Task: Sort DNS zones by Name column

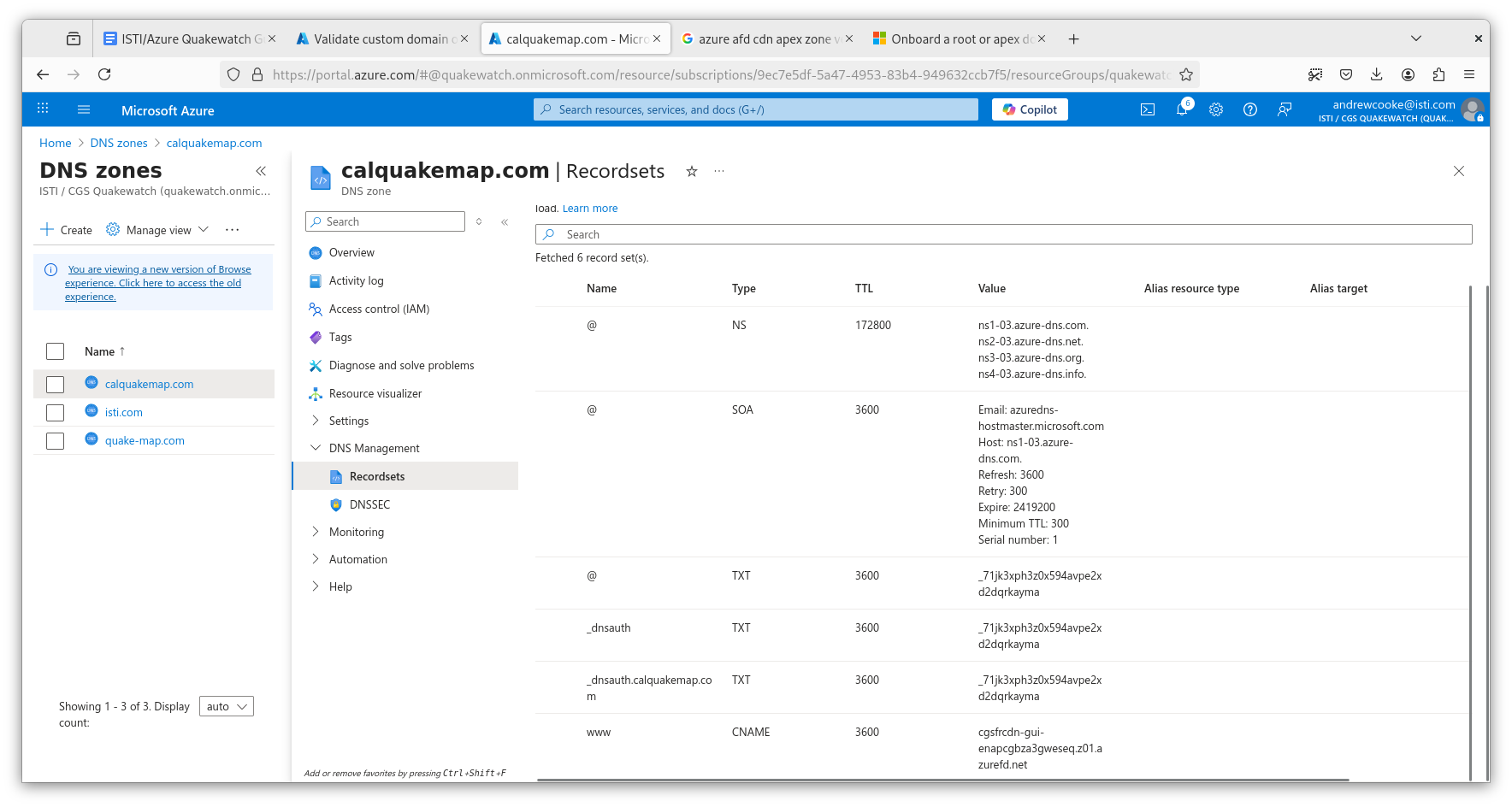Action: pos(104,351)
